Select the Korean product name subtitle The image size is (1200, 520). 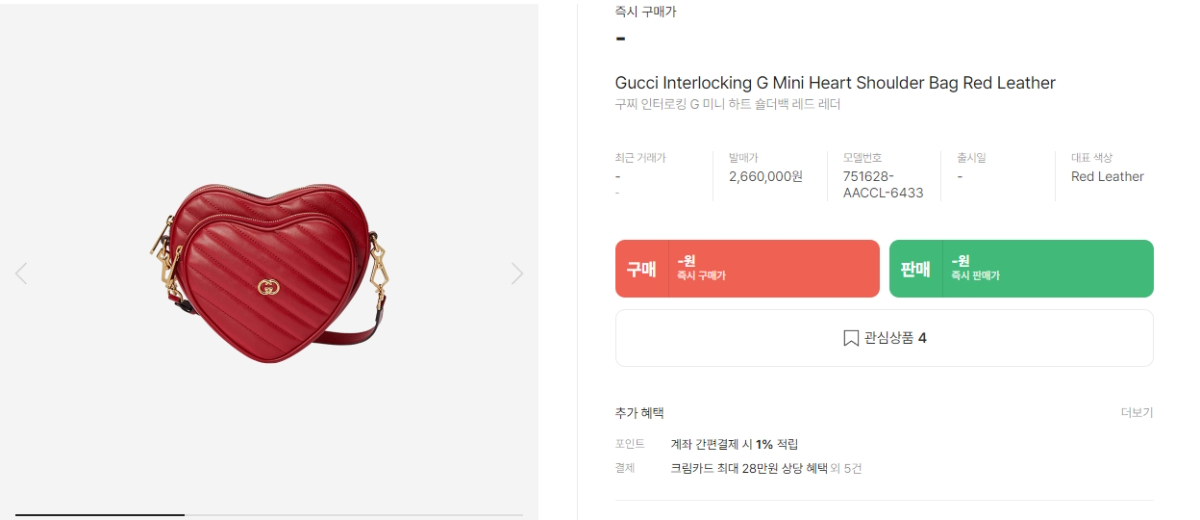point(727,104)
